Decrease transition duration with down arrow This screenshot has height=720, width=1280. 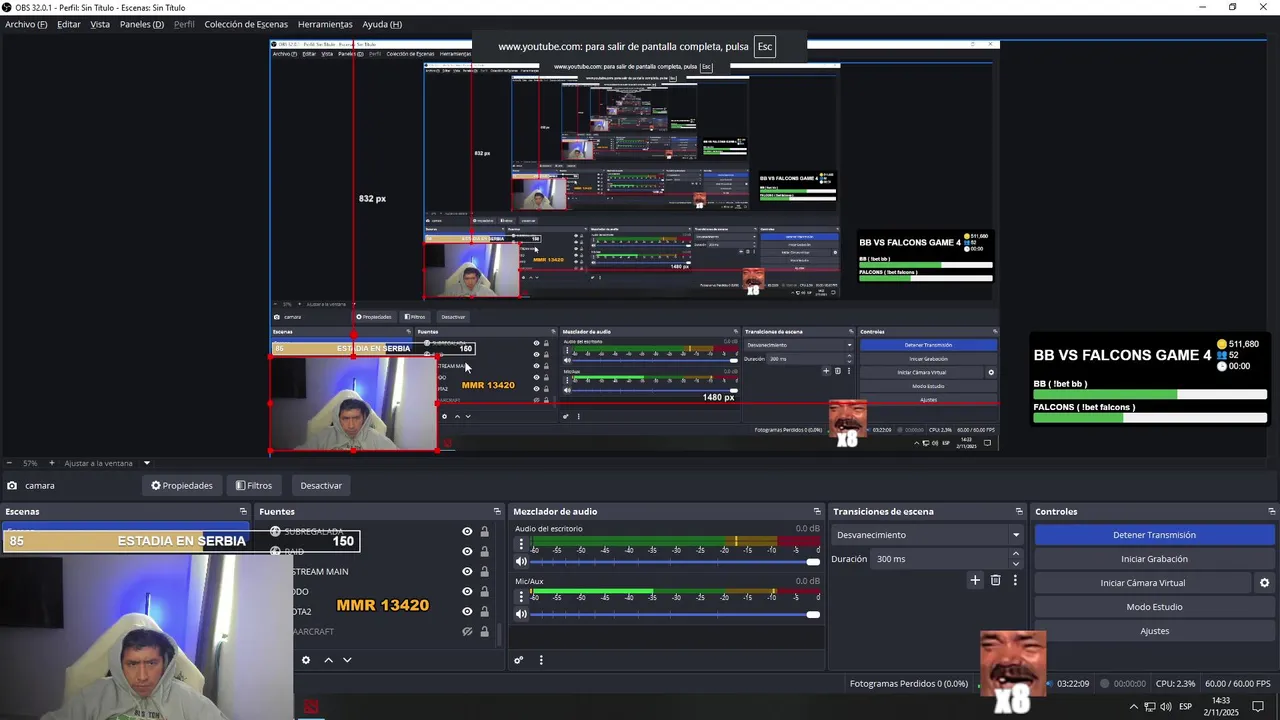pyautogui.click(x=1016, y=564)
